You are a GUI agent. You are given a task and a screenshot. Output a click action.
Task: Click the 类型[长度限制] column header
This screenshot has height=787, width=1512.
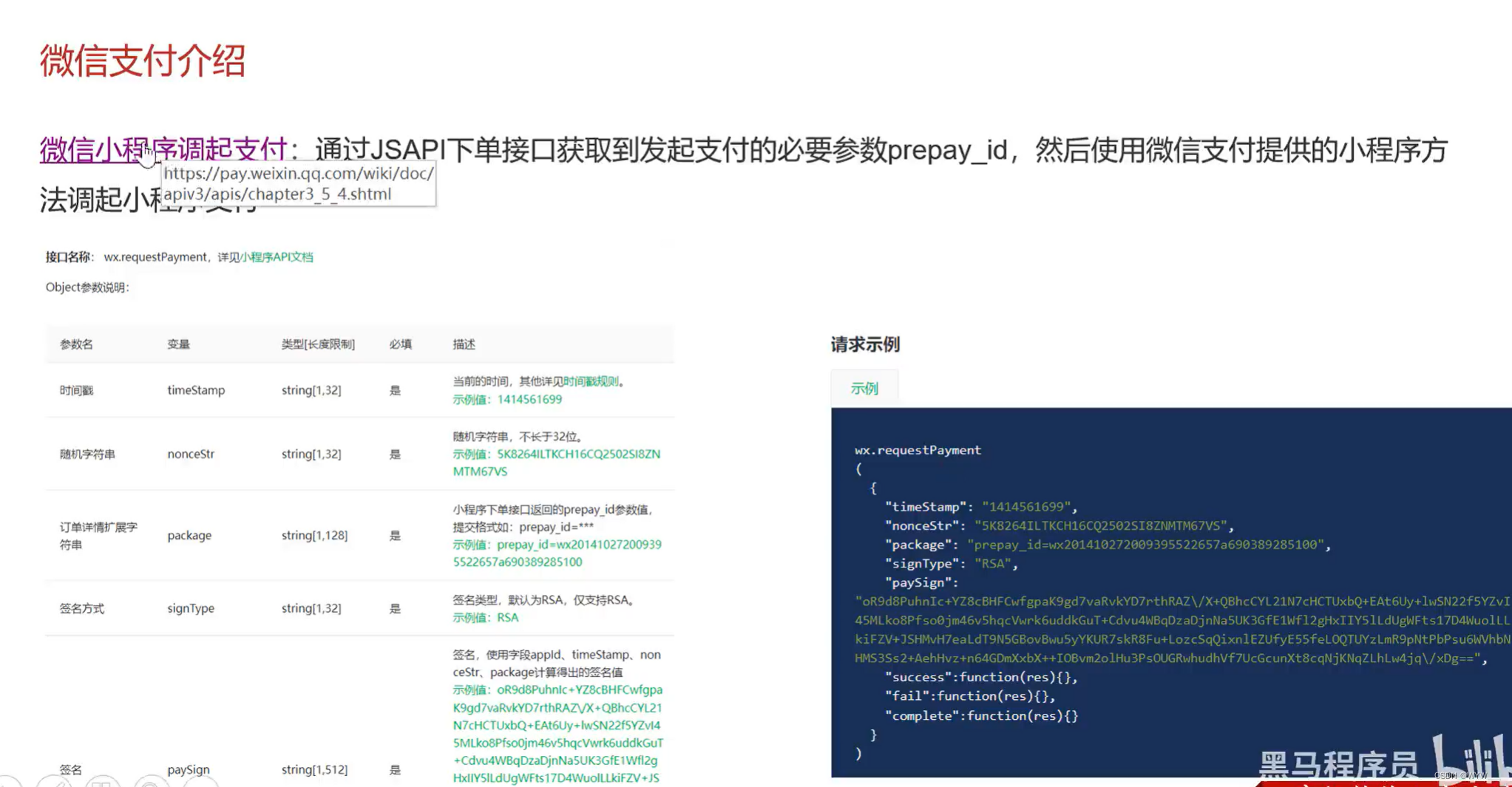pyautogui.click(x=318, y=344)
